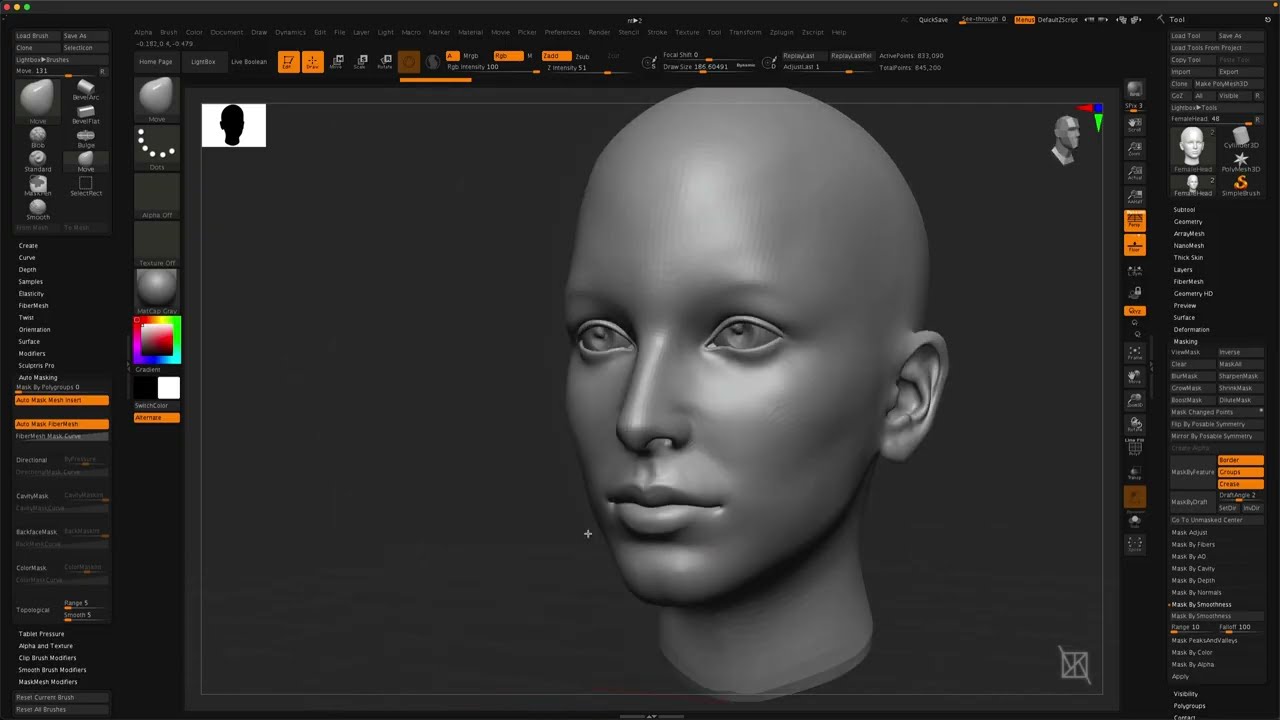Click the Scroll canvas icon
This screenshot has height=720, width=1280.
(1134, 124)
